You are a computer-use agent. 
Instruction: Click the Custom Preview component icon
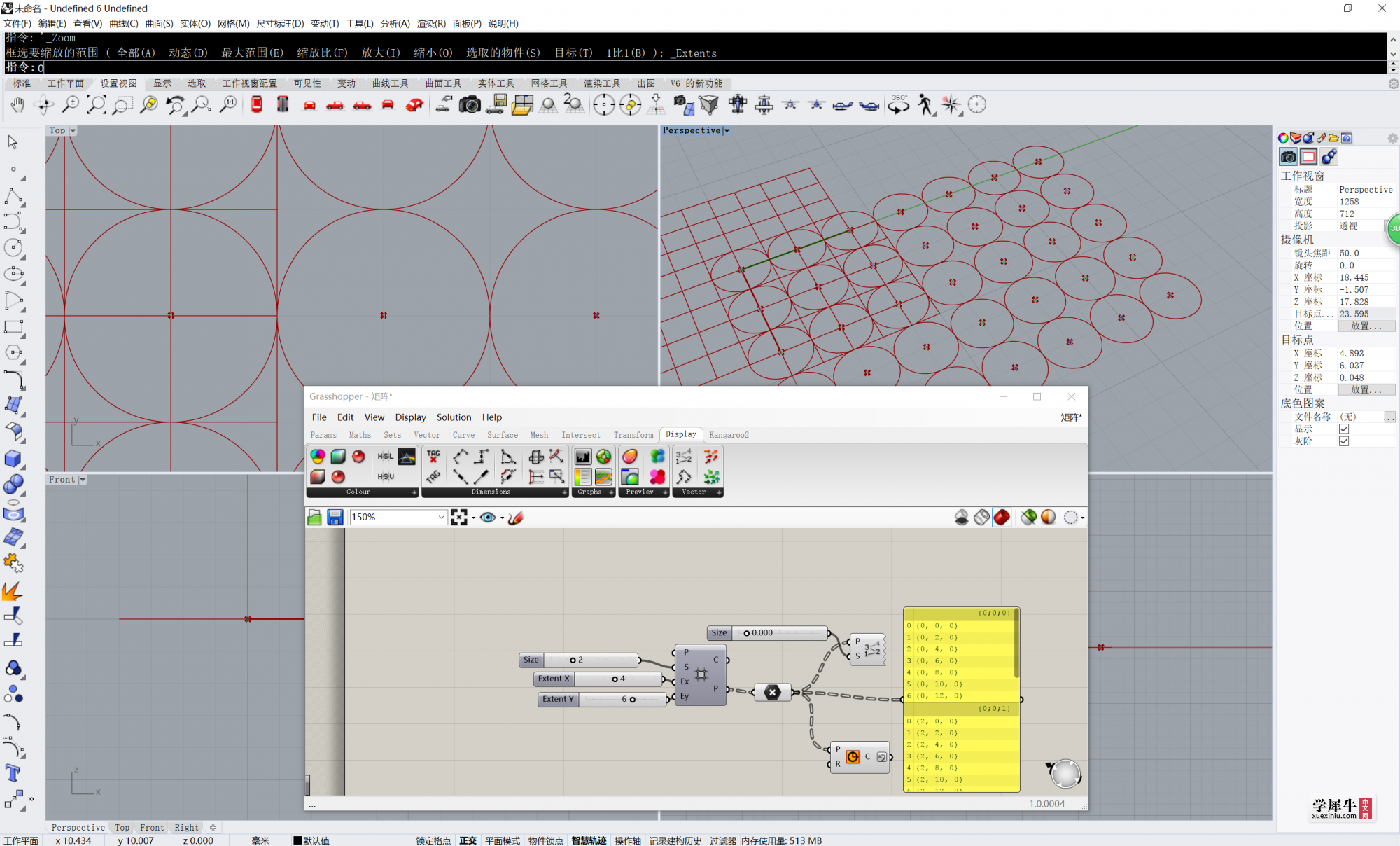pyautogui.click(x=630, y=457)
